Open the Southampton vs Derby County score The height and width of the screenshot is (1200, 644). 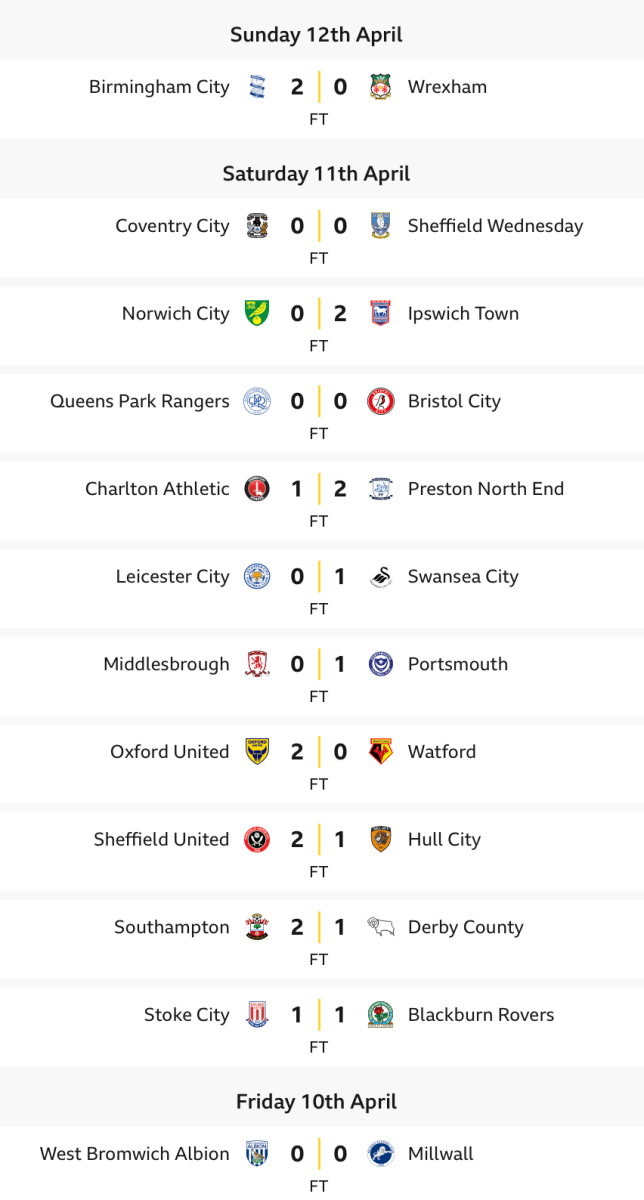[318, 927]
